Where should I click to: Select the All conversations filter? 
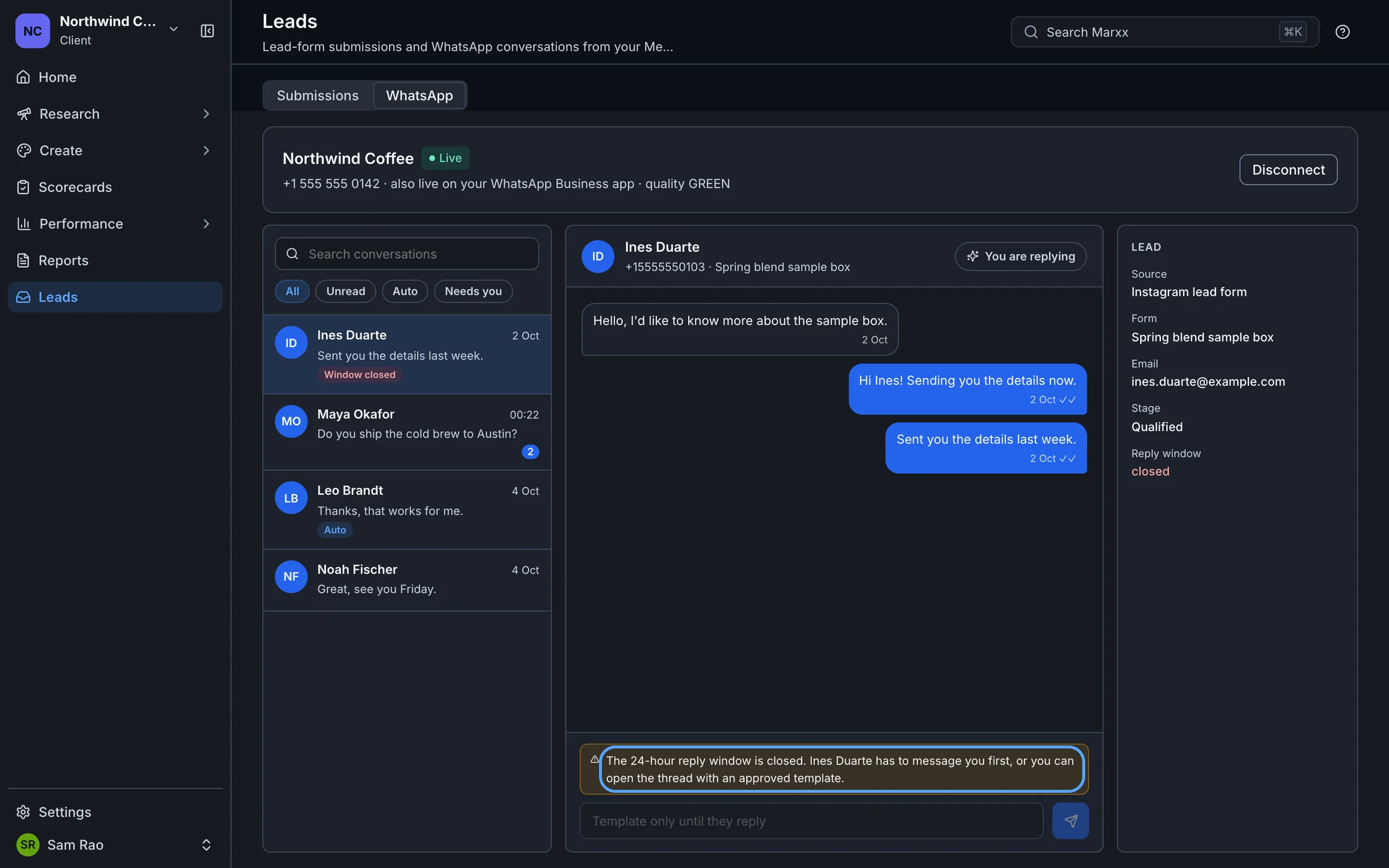point(292,291)
